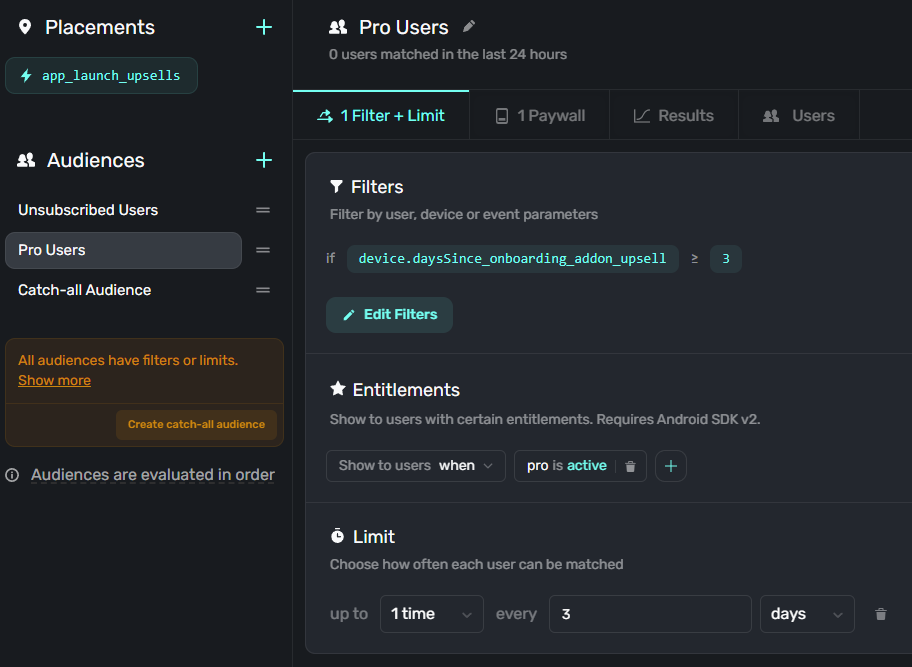
Task: Add a new placement with plus icon
Action: point(264,28)
